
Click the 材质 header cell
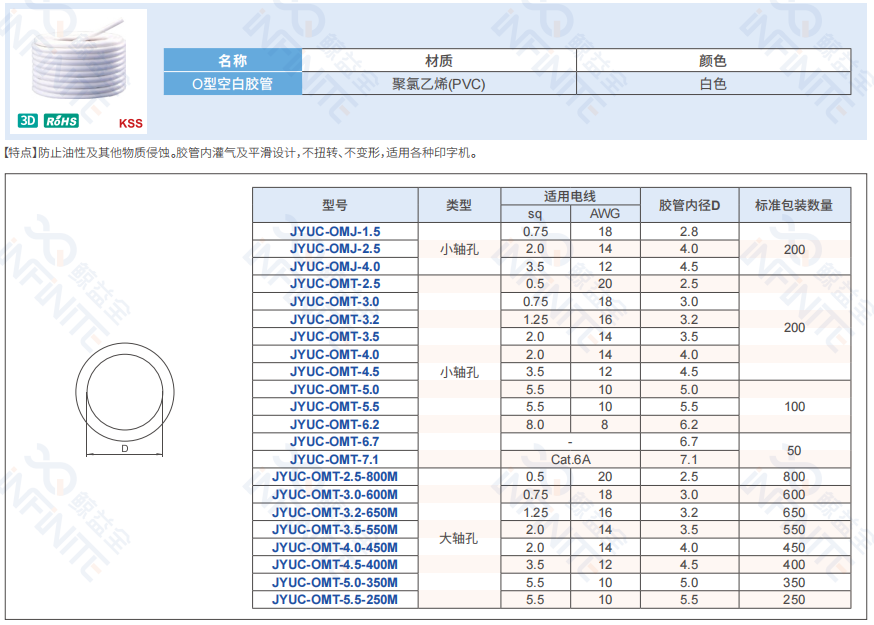click(x=439, y=60)
